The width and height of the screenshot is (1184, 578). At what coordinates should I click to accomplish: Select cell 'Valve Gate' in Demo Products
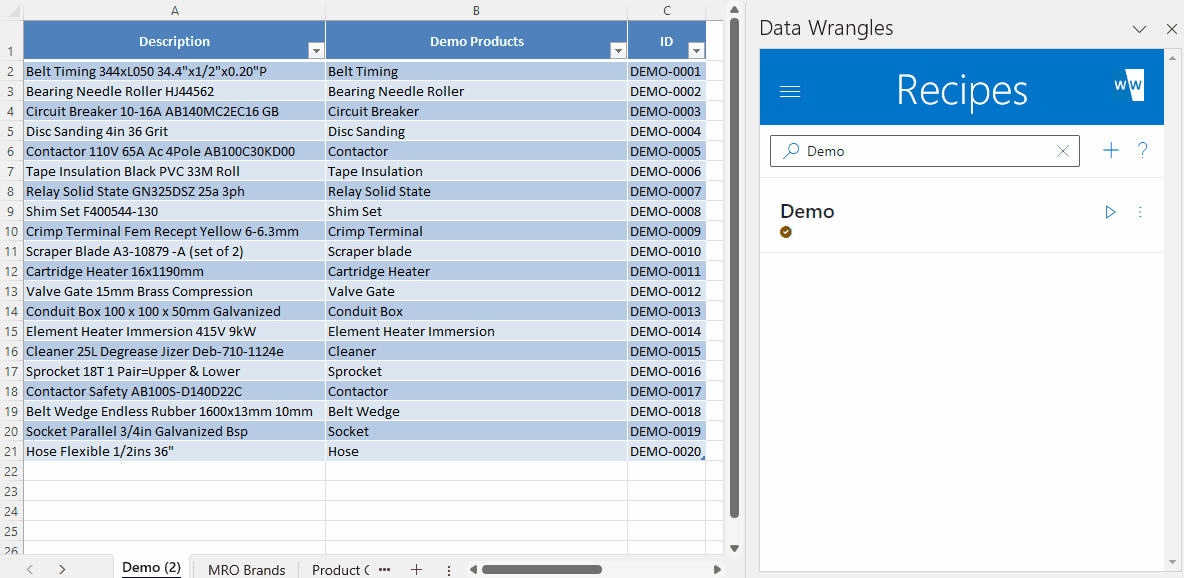click(x=476, y=292)
